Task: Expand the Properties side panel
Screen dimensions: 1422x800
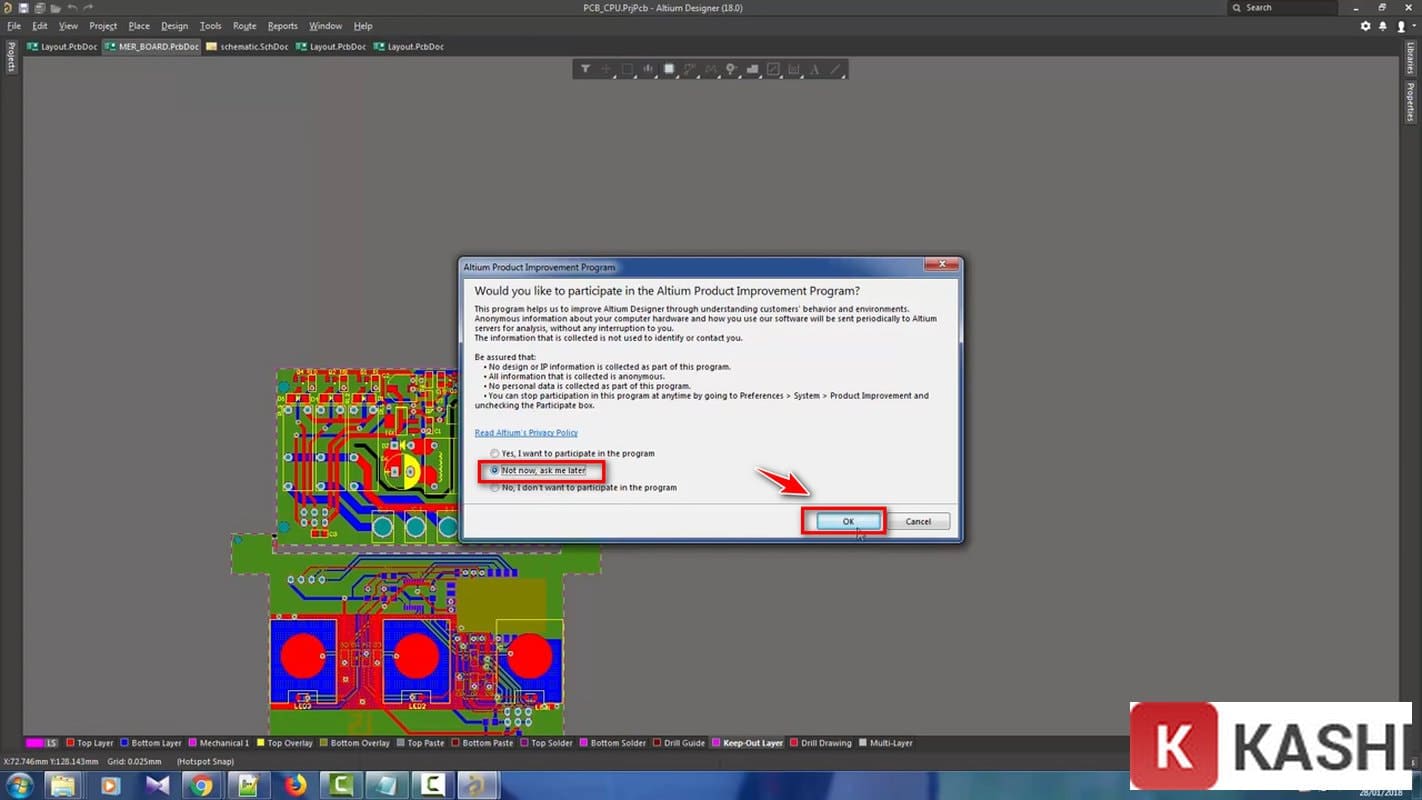Action: 1411,102
